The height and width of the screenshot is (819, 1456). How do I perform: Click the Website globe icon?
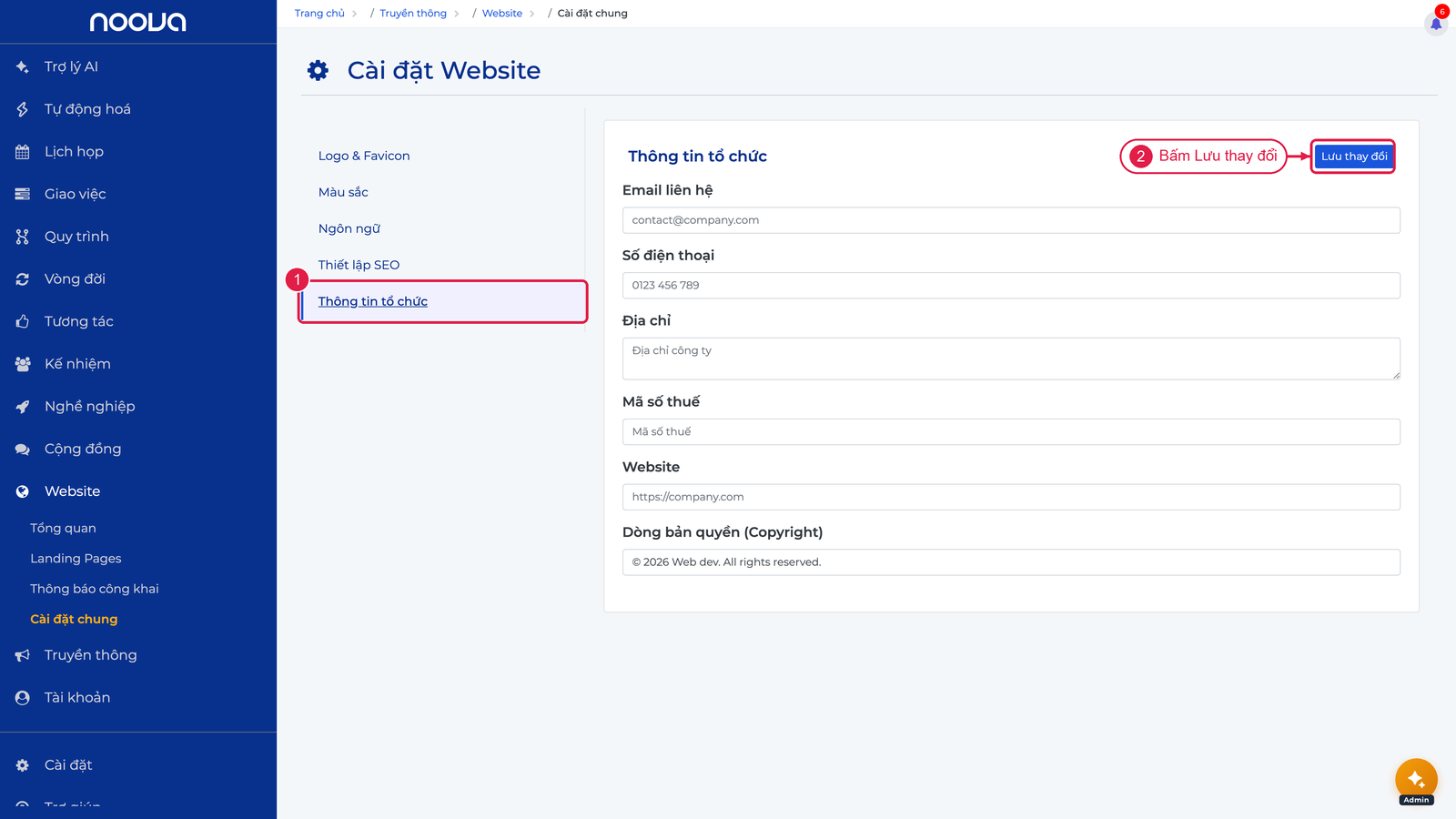pos(22,491)
